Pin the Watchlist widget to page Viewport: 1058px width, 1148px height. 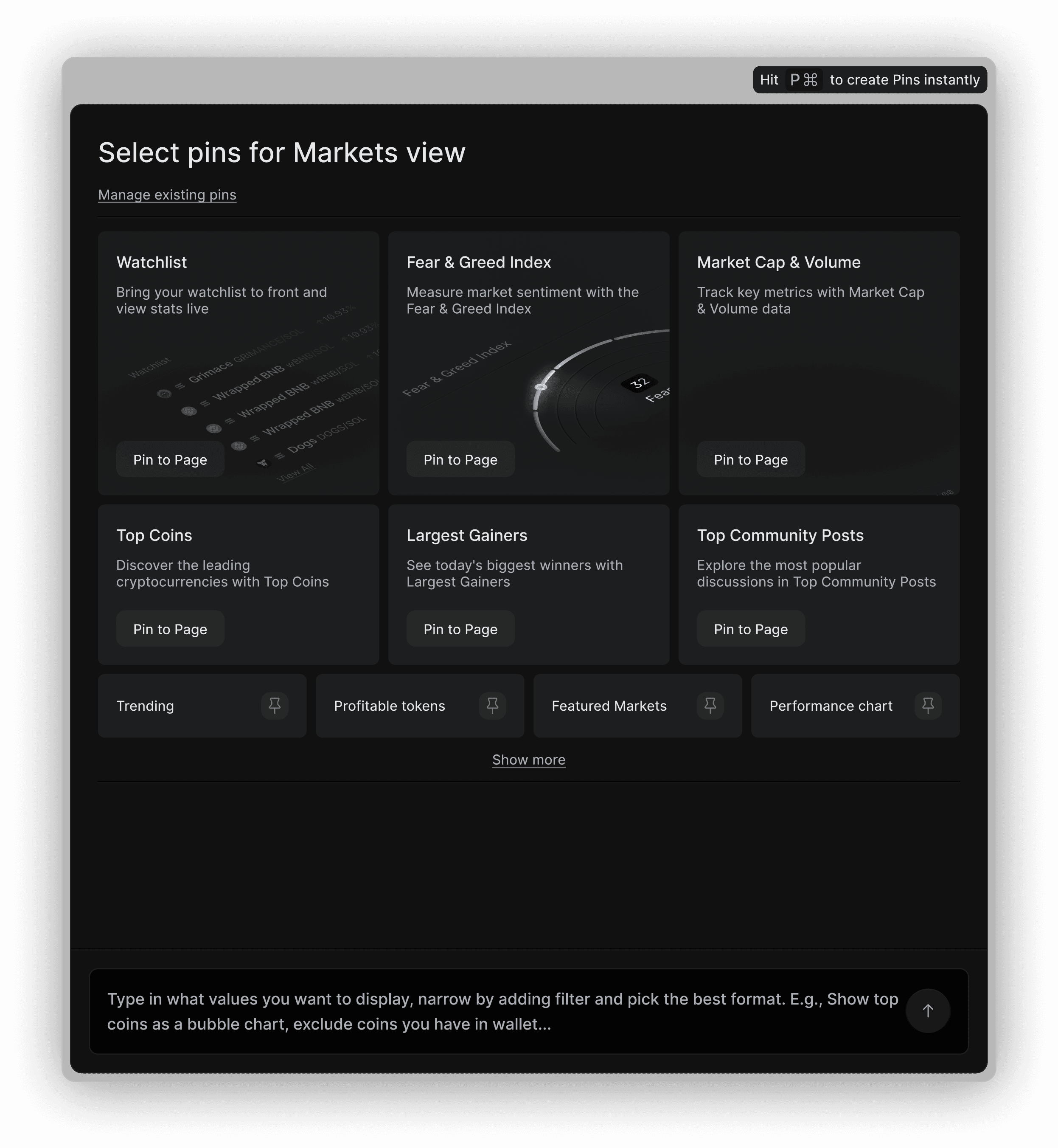(x=170, y=459)
